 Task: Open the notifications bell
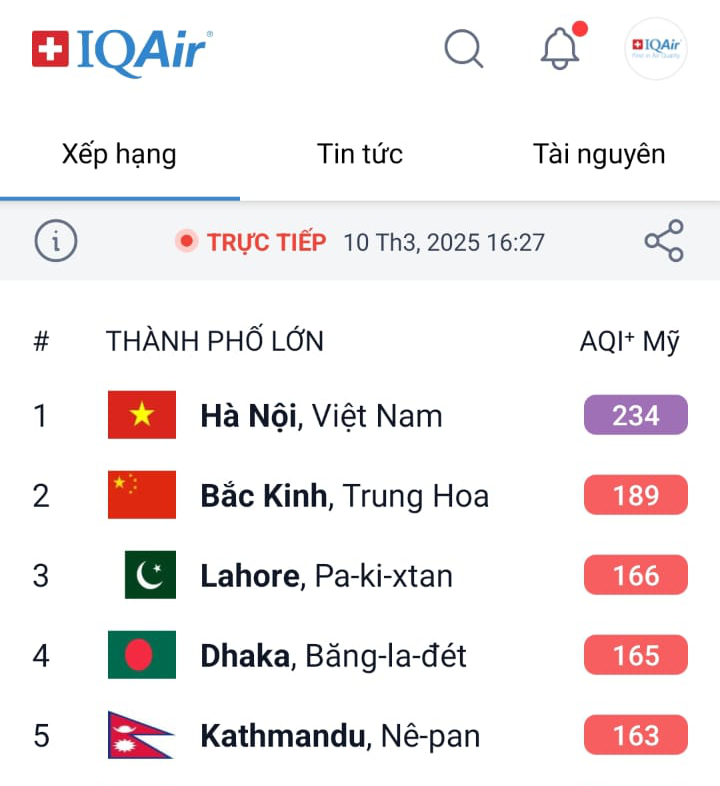pos(560,48)
